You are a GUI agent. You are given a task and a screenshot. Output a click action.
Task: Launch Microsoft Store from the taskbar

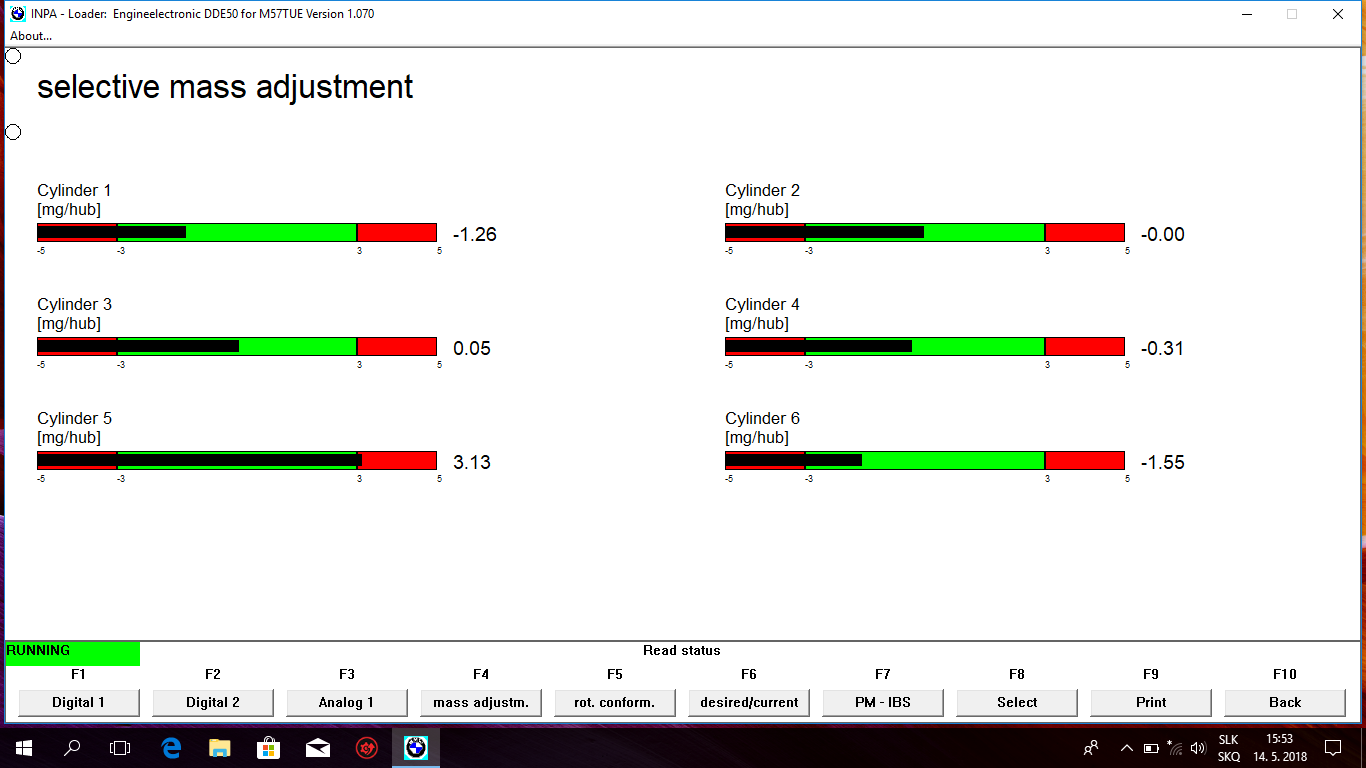tap(269, 747)
